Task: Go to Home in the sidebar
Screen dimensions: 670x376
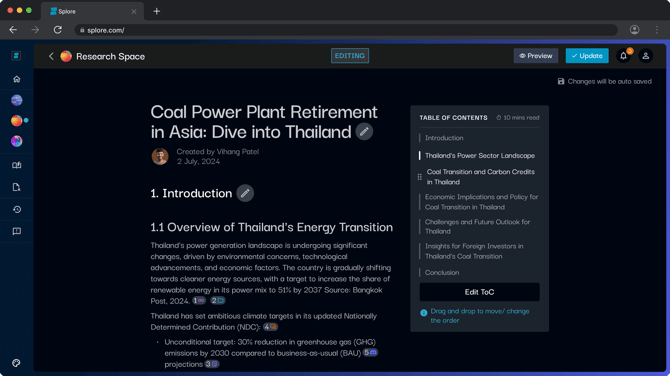Action: [x=17, y=79]
